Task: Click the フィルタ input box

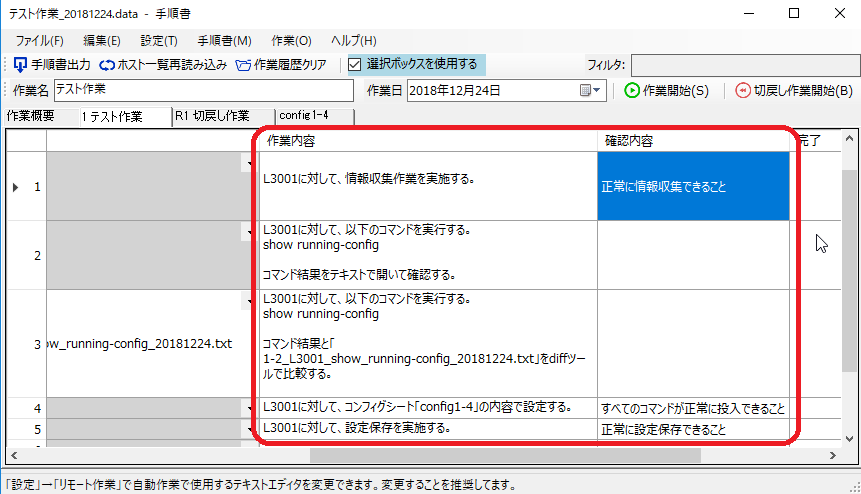Action: point(742,65)
